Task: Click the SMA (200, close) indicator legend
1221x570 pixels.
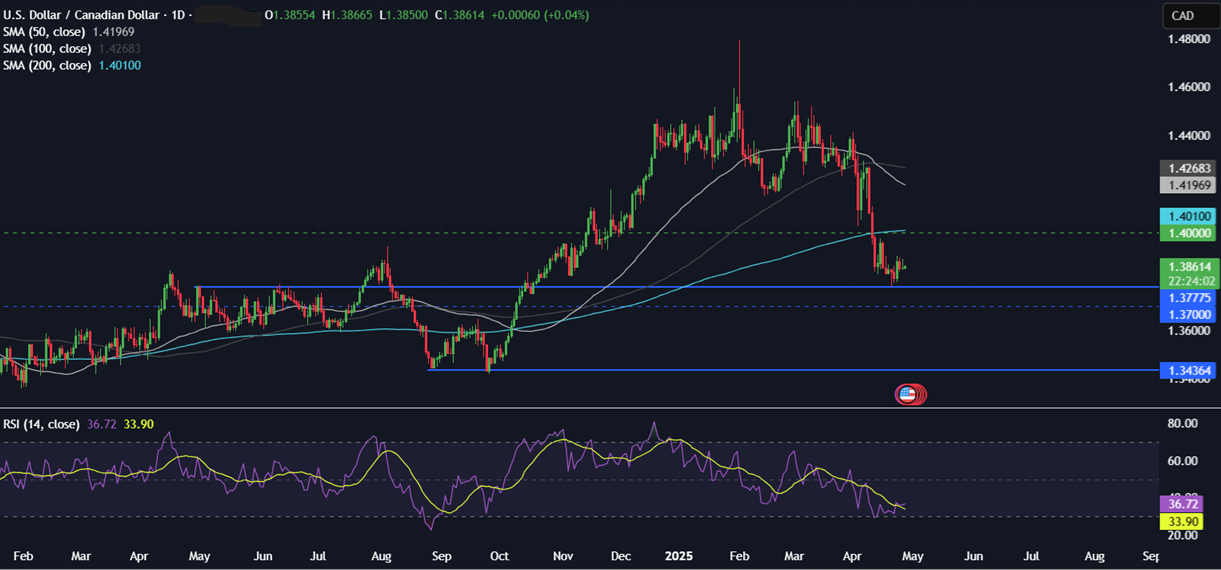Action: click(x=73, y=65)
